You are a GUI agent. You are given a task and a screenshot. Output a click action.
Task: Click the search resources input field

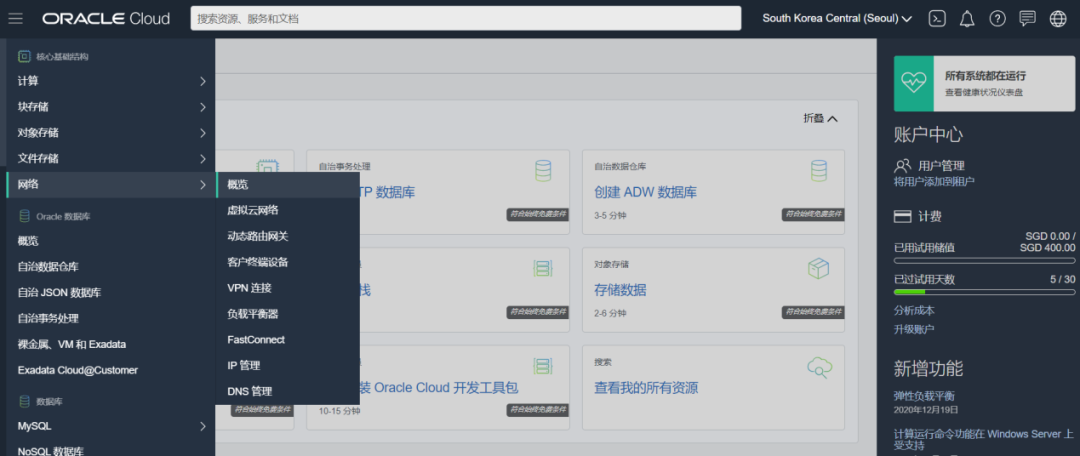coord(466,19)
